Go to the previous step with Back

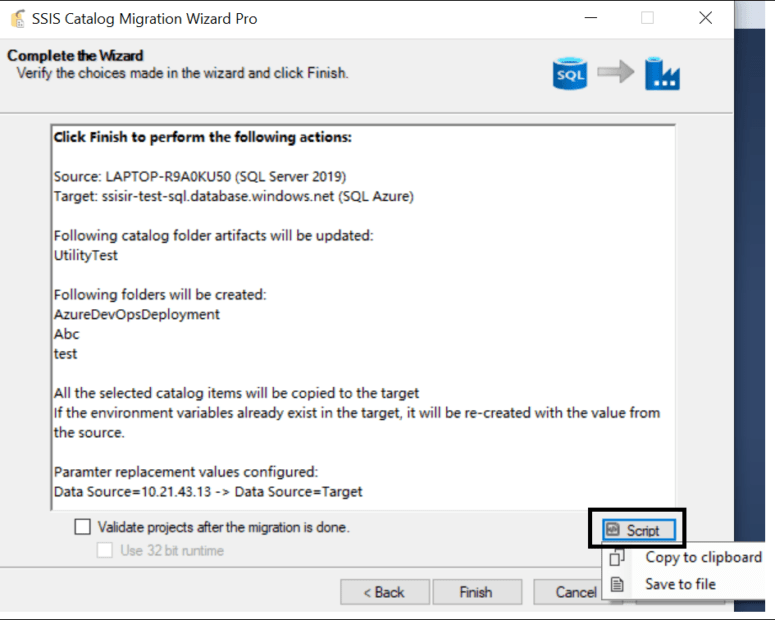coord(385,592)
